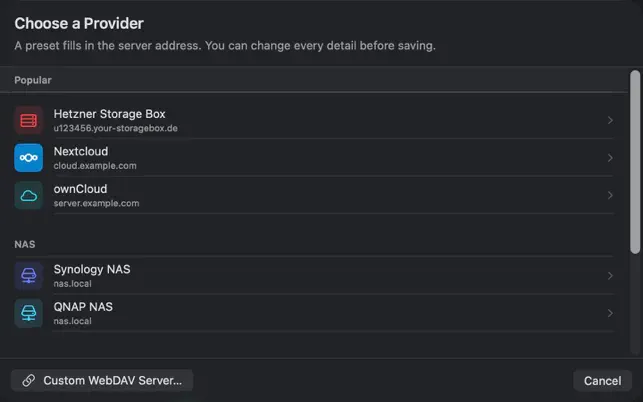Click the Choose a Provider heading
Screen dimensions: 643x402
(x=79, y=23)
